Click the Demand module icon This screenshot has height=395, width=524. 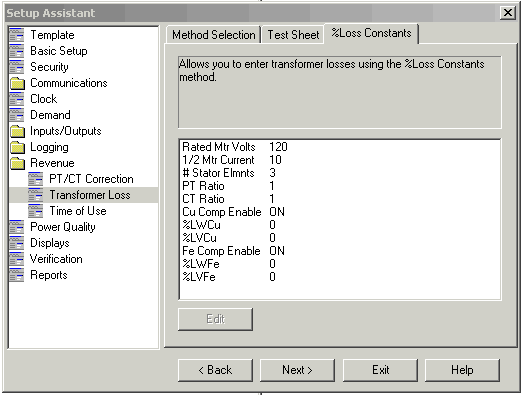pyautogui.click(x=16, y=115)
